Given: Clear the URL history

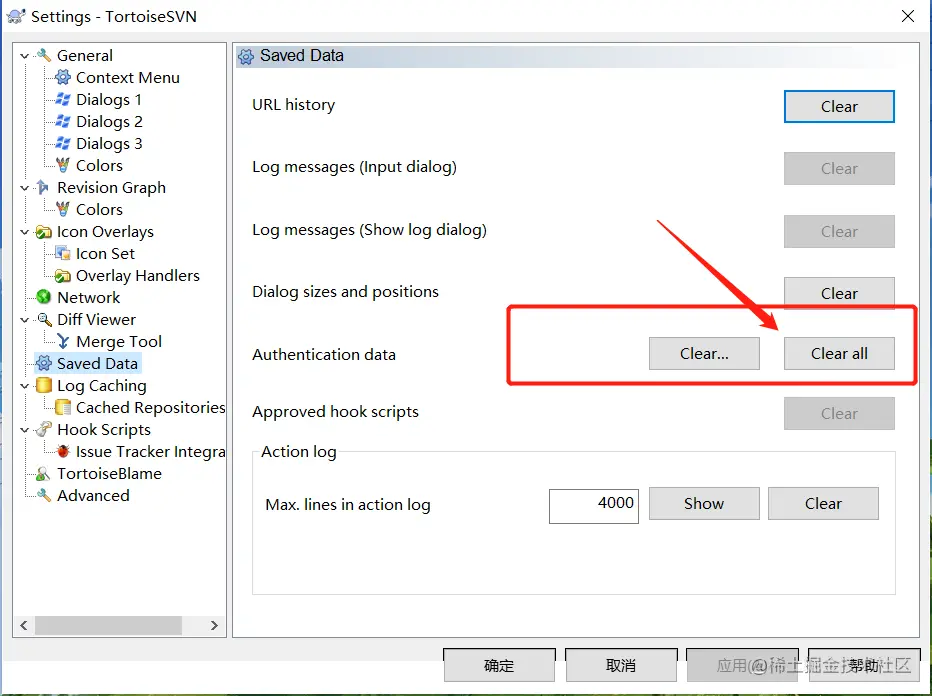Looking at the screenshot, I should (839, 106).
